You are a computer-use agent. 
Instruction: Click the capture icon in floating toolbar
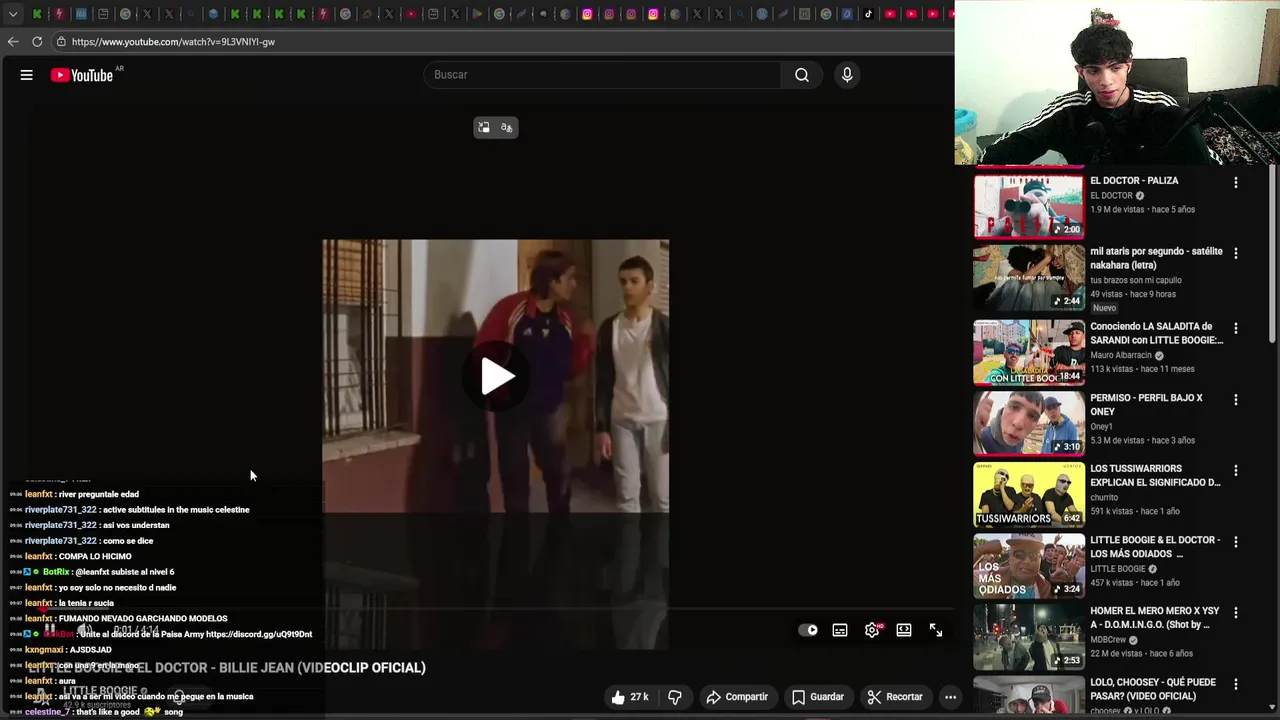pos(484,128)
